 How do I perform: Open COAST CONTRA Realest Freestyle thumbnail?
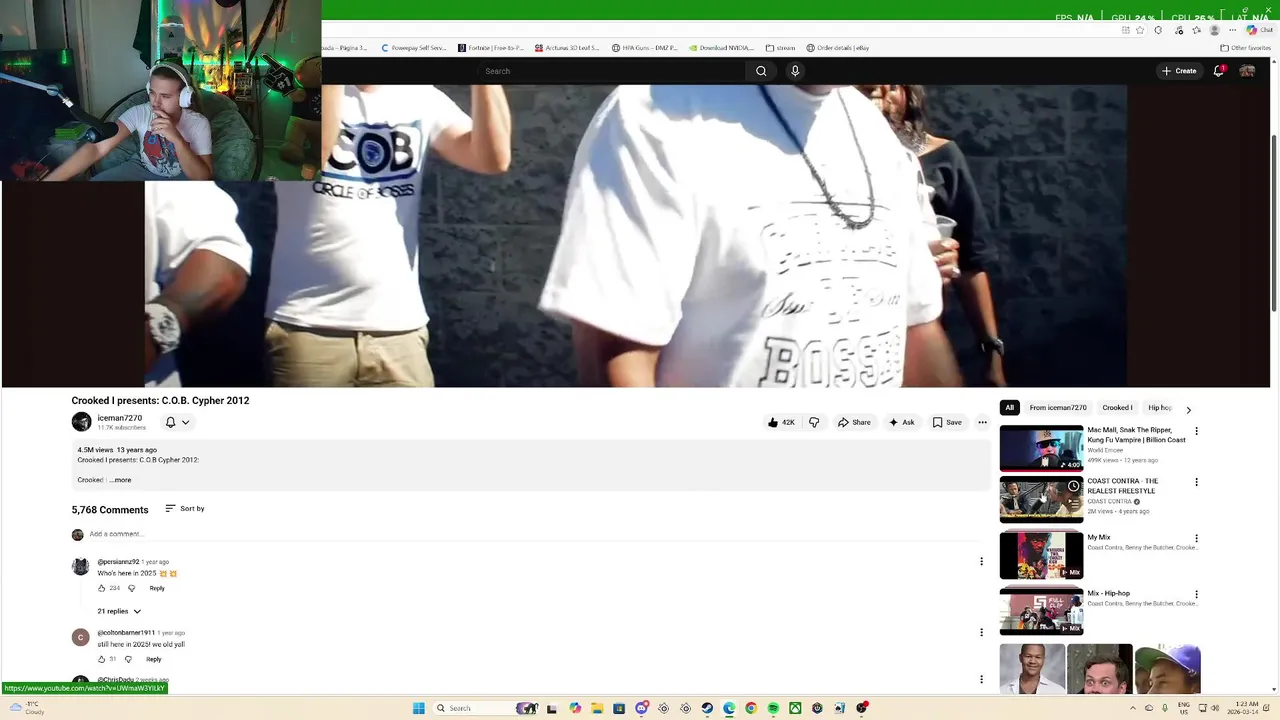[x=1041, y=499]
